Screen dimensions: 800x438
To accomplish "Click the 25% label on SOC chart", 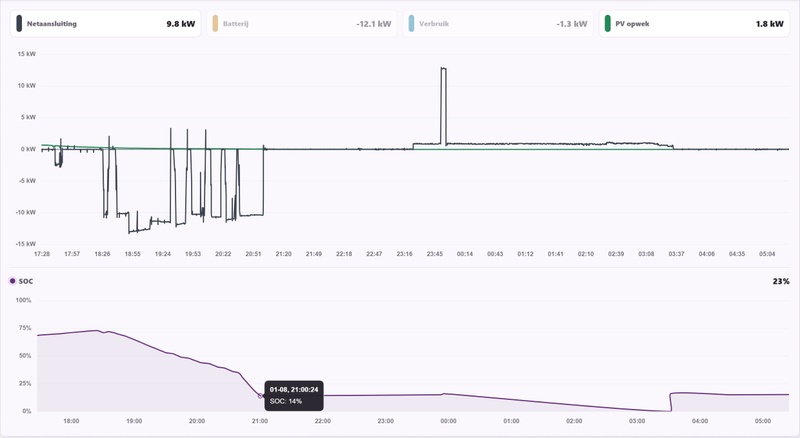I will point(25,383).
